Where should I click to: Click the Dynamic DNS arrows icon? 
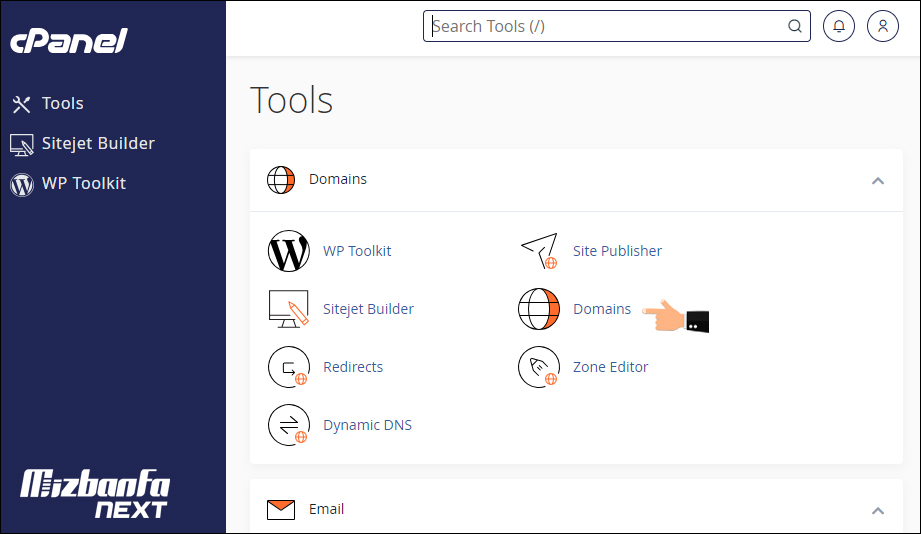288,425
